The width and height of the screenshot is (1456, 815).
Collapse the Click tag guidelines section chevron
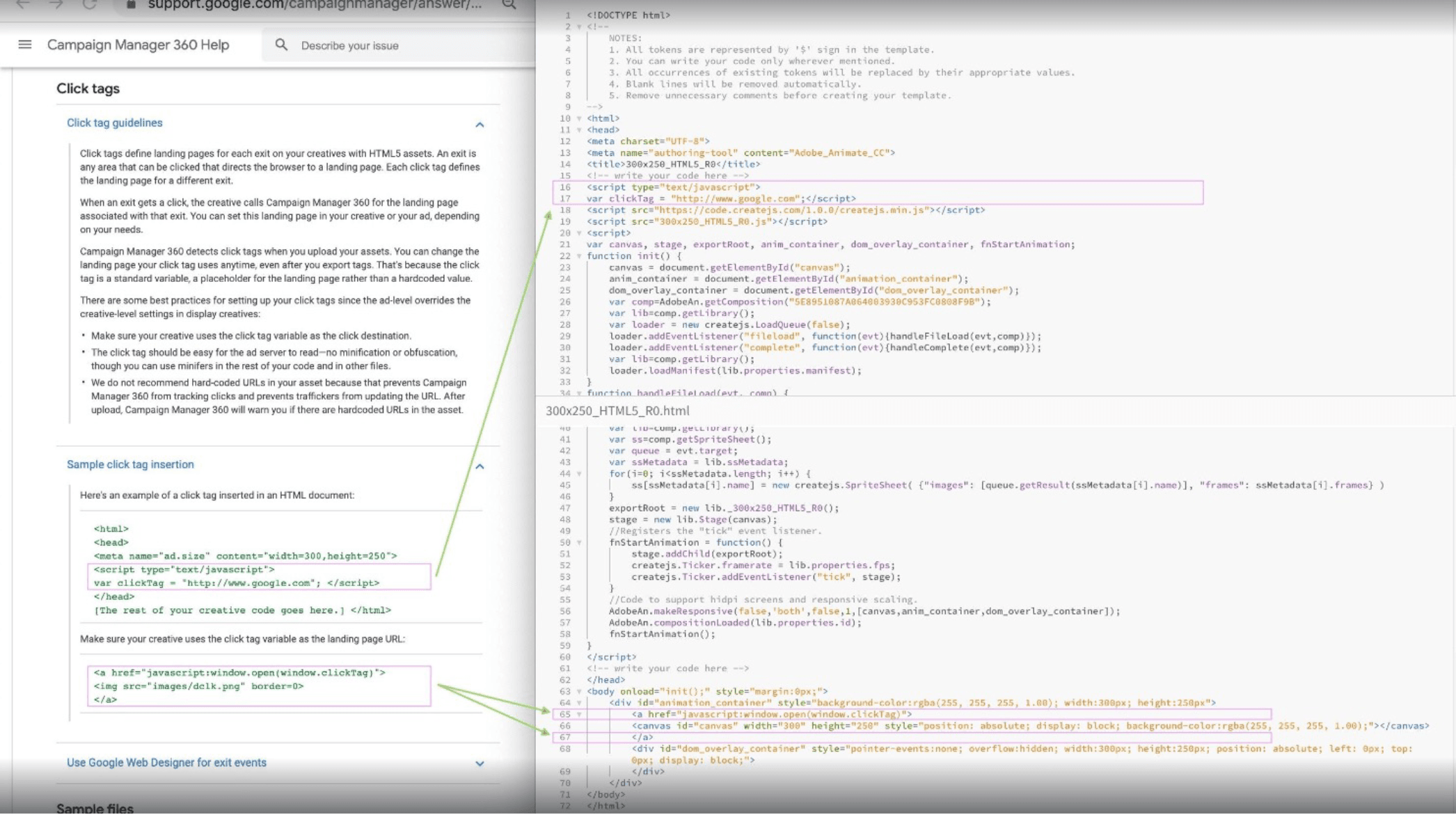click(x=479, y=125)
